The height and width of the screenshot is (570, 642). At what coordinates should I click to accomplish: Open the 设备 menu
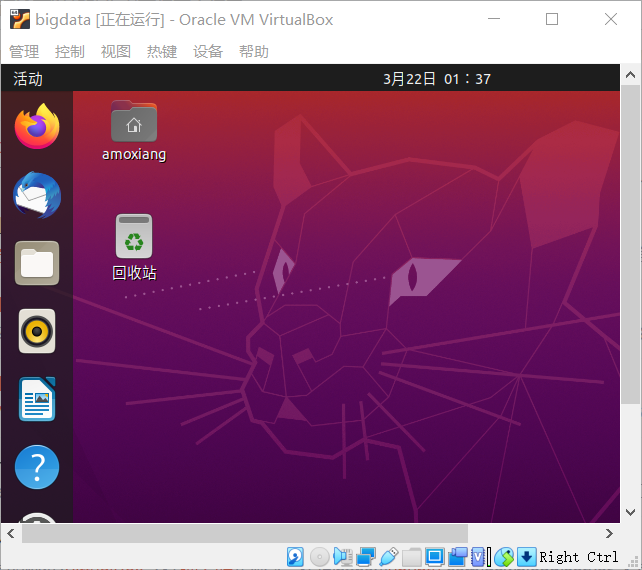(208, 52)
